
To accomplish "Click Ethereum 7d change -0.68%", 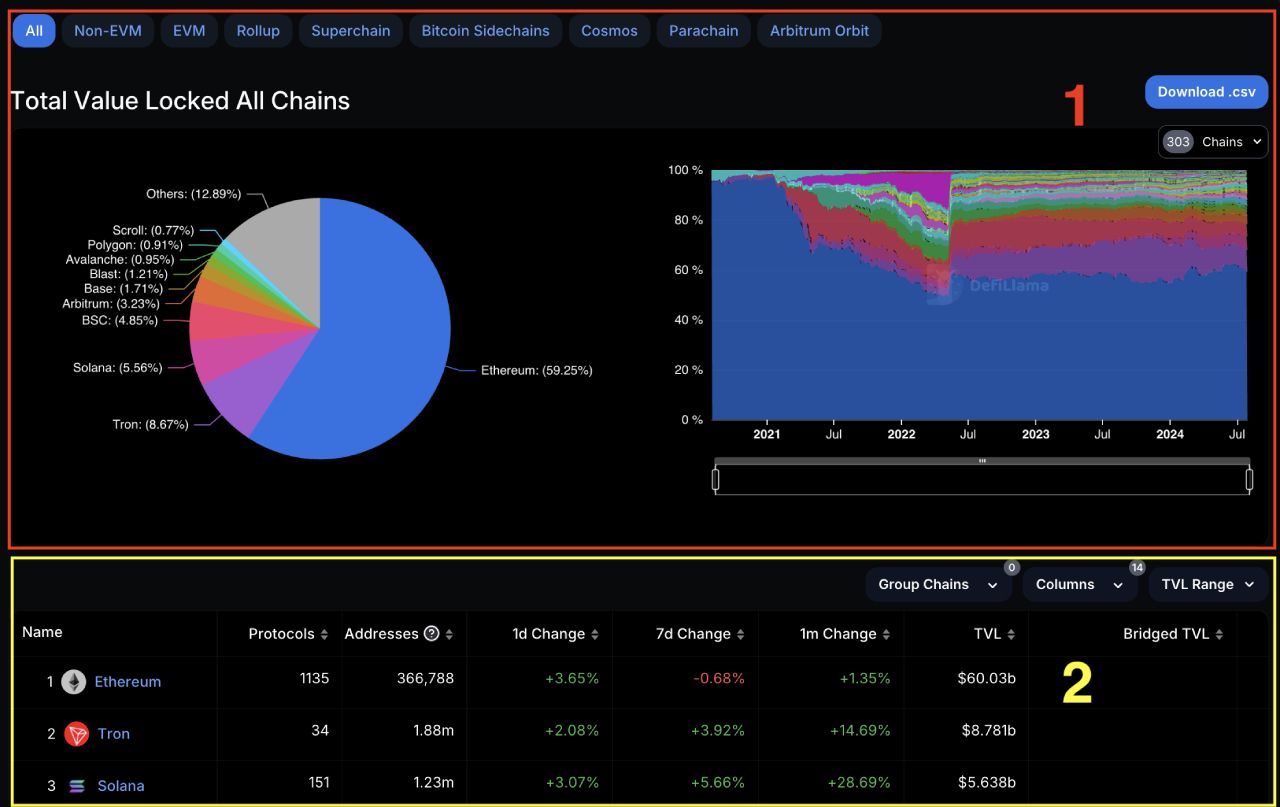I will click(718, 679).
